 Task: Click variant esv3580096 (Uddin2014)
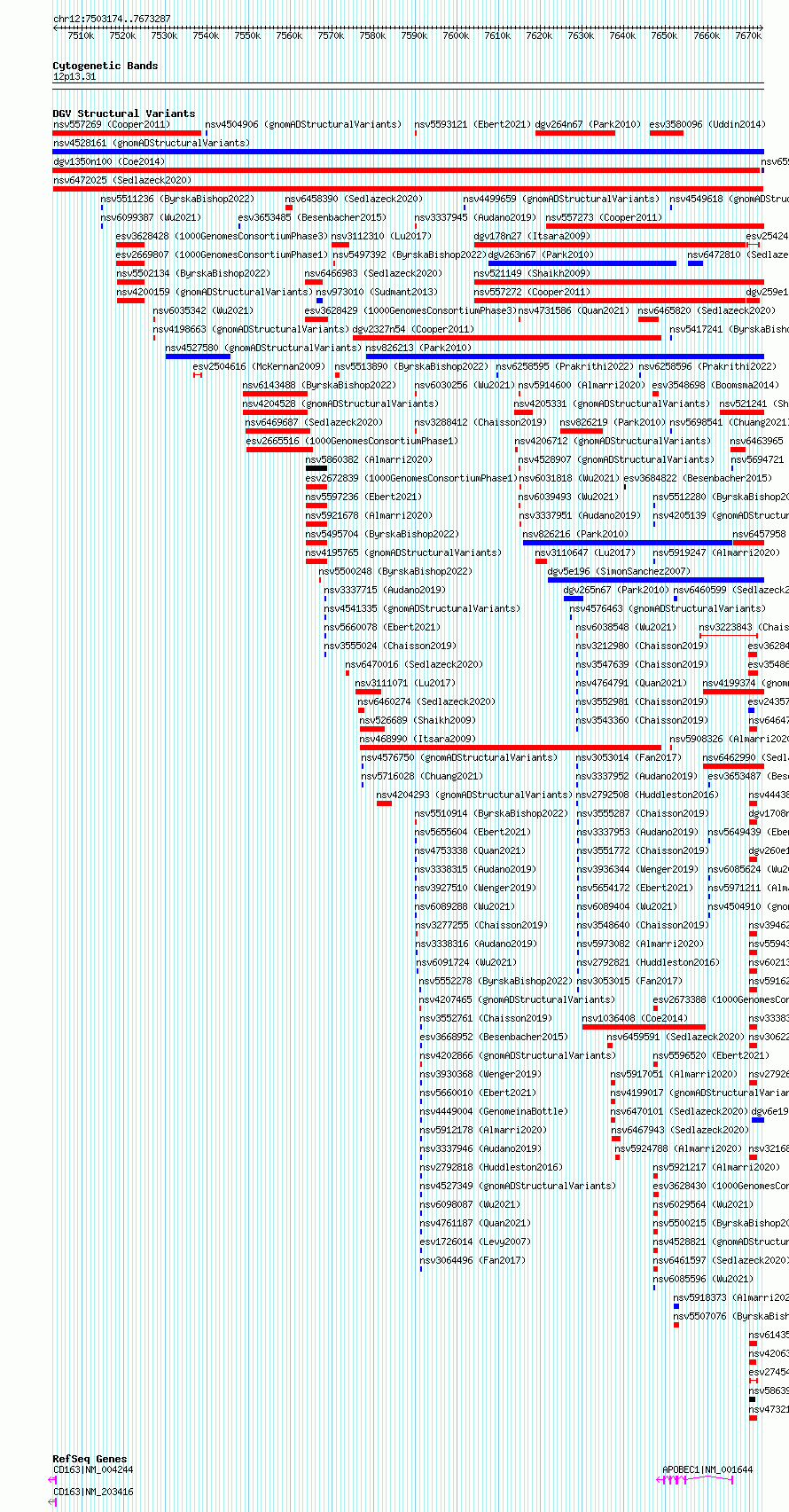[x=707, y=124]
